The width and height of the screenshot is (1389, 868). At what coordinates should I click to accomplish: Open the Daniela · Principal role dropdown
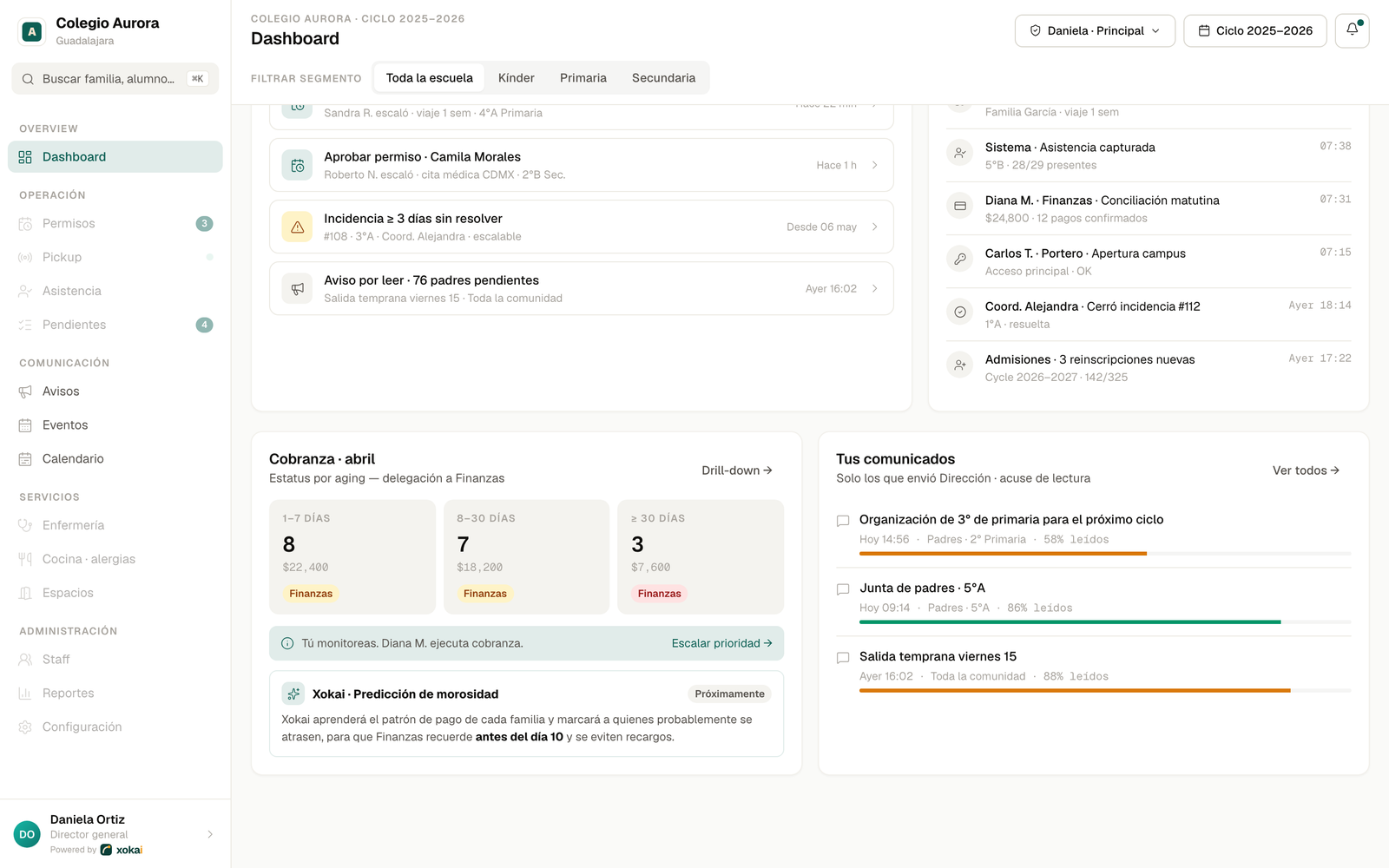[x=1095, y=30]
